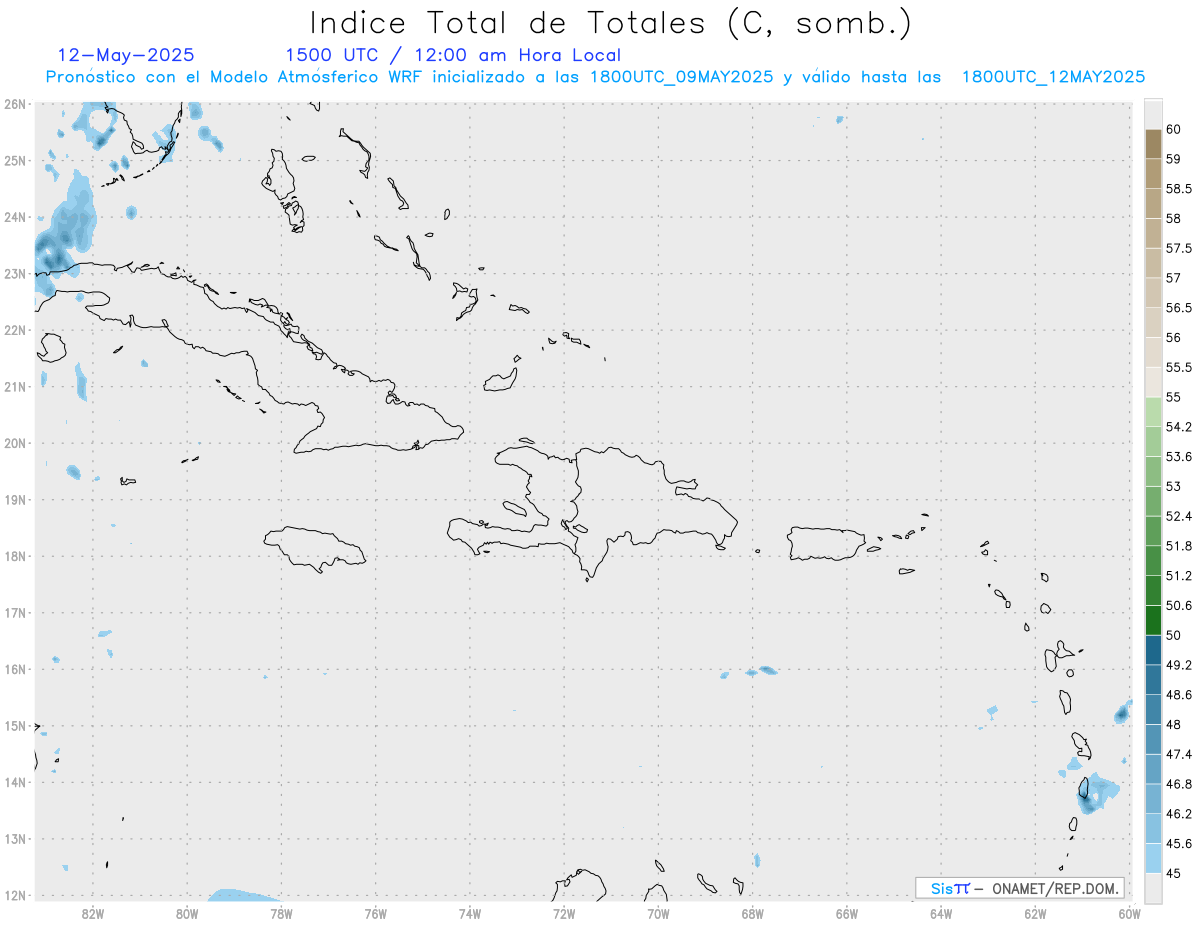
Task: Click the legend value 55.5
Action: point(1179,367)
